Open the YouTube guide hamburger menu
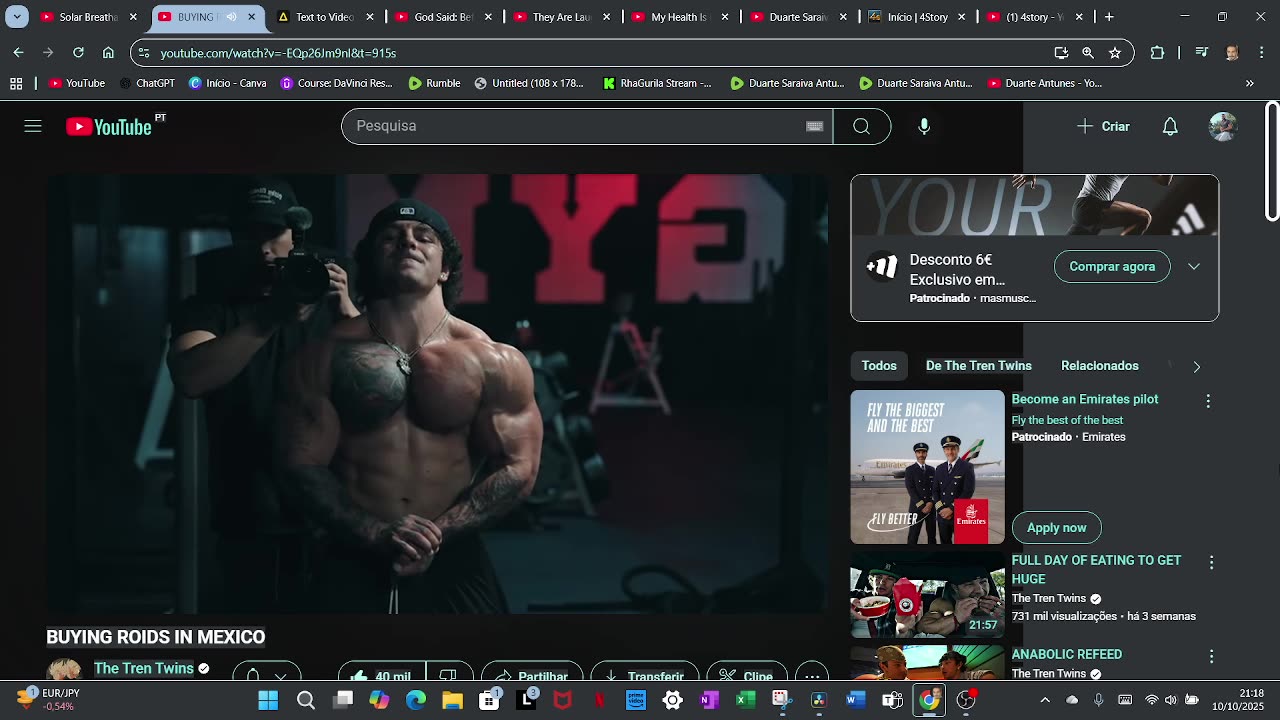 33,126
